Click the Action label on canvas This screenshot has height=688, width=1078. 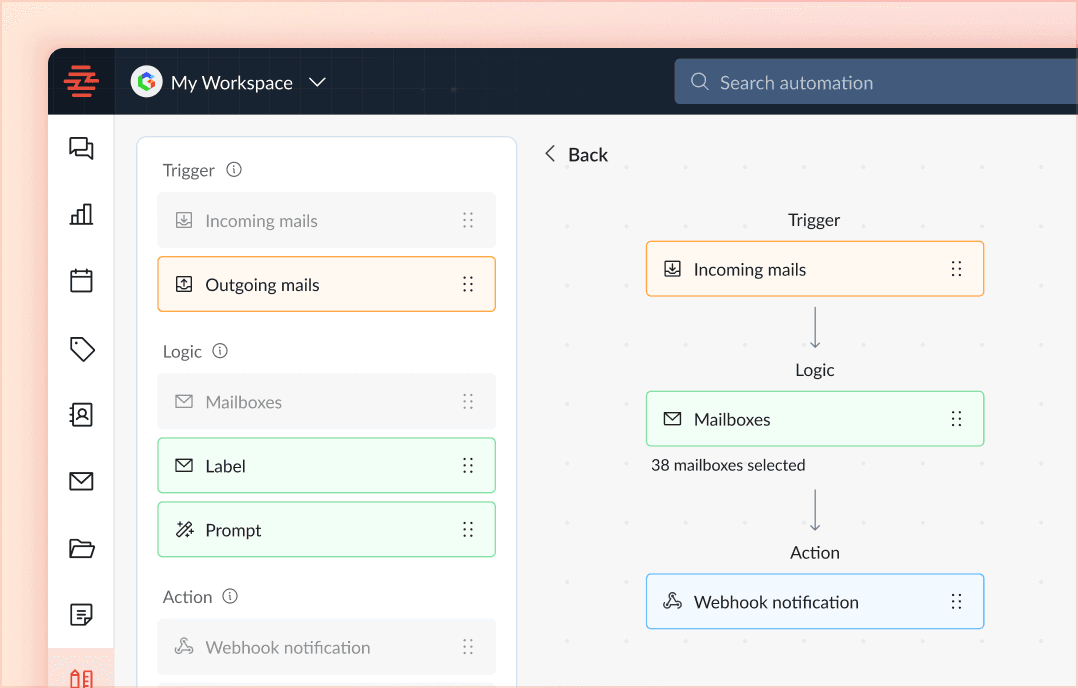[815, 553]
